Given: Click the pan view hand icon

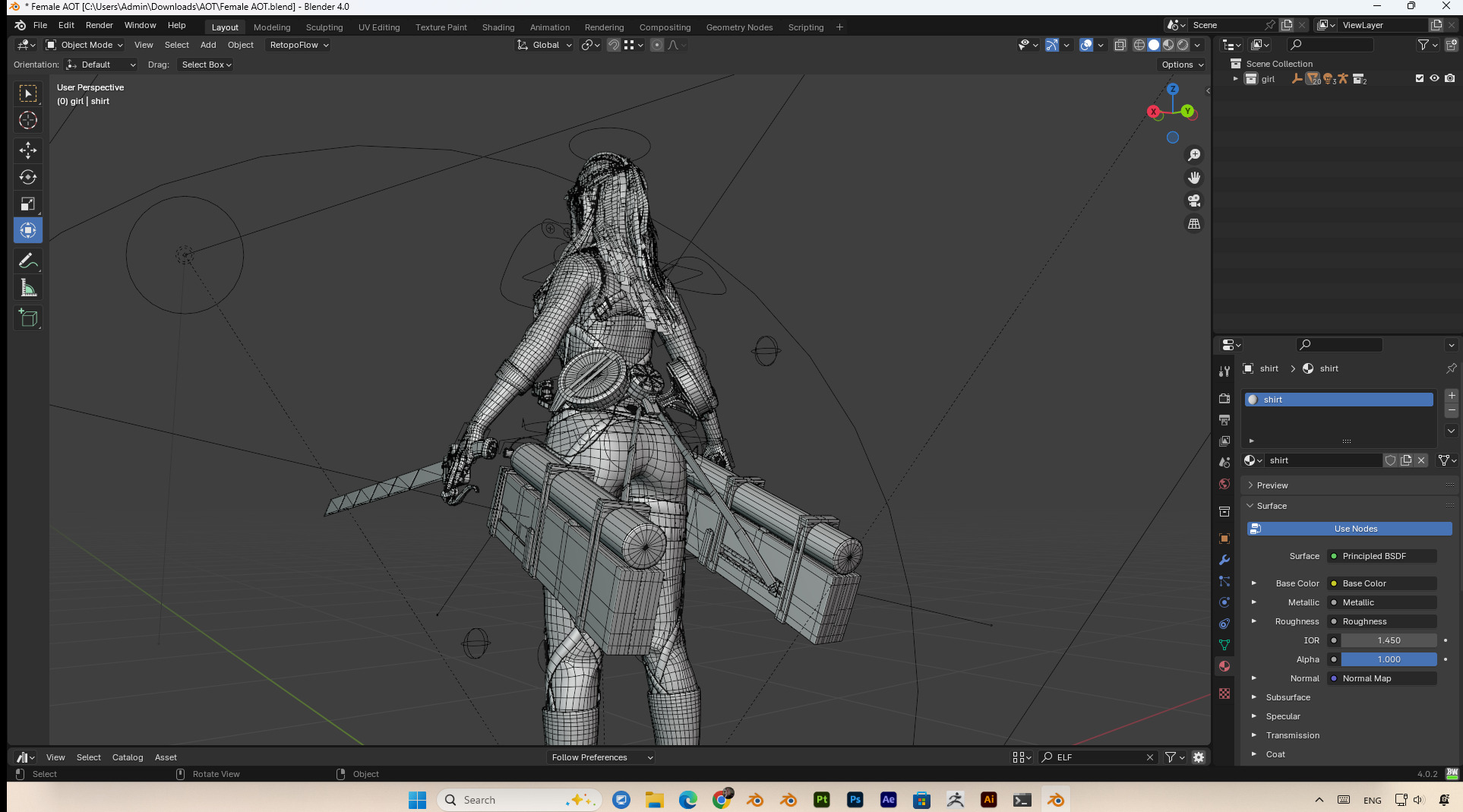Looking at the screenshot, I should click(x=1194, y=178).
